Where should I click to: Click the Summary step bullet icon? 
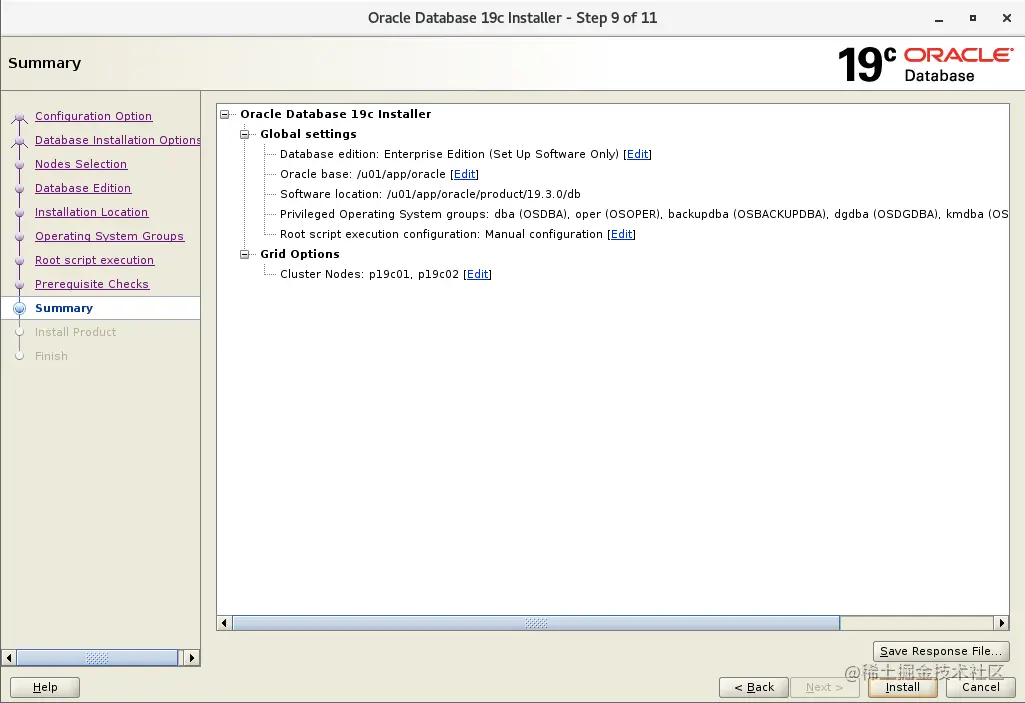click(x=20, y=308)
